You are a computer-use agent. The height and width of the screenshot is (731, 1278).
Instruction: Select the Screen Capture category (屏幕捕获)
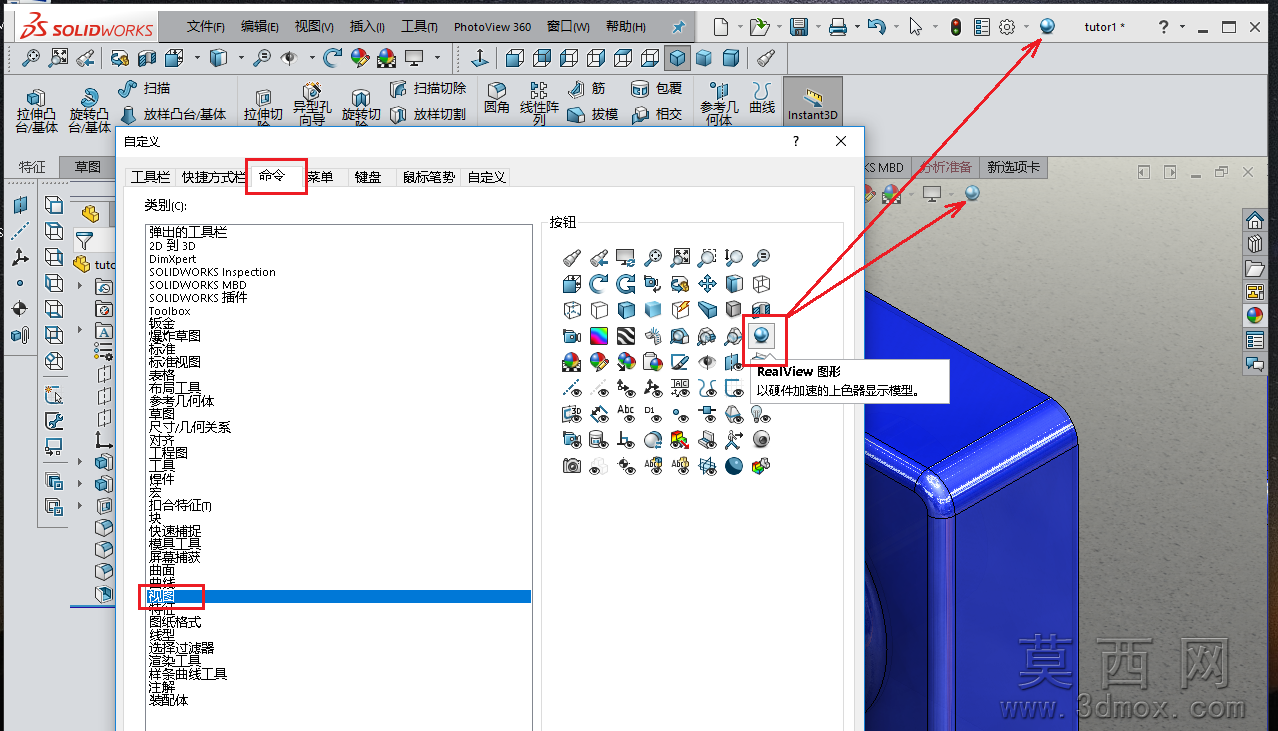click(x=175, y=557)
